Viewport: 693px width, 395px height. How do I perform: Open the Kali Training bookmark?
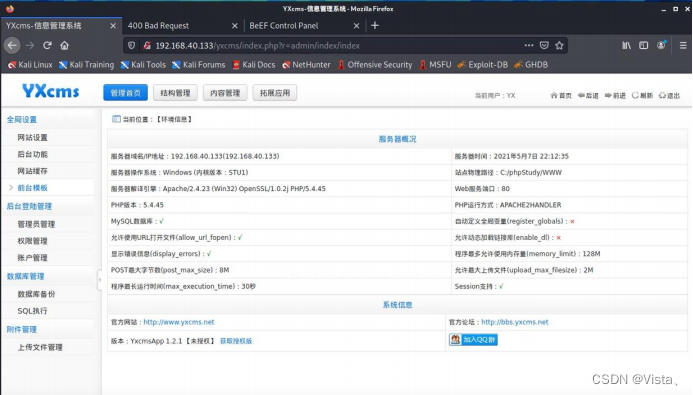pyautogui.click(x=86, y=65)
